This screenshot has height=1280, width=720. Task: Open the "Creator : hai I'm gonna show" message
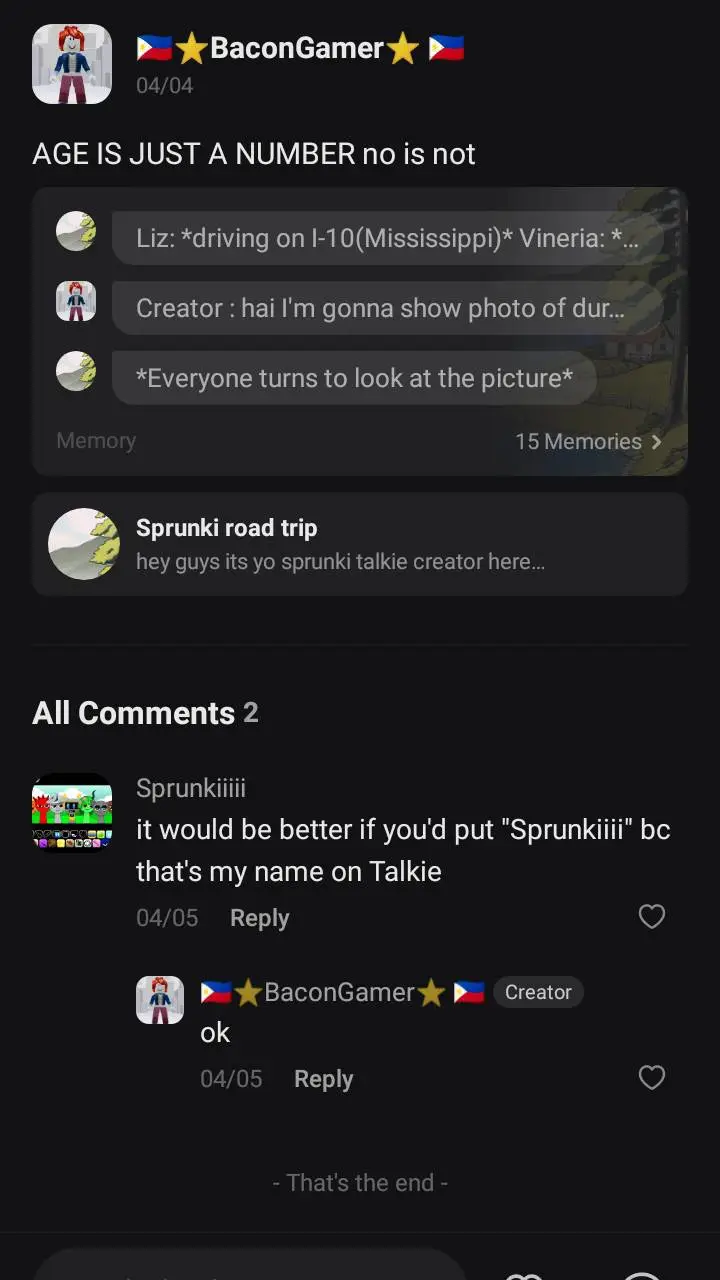tap(386, 308)
